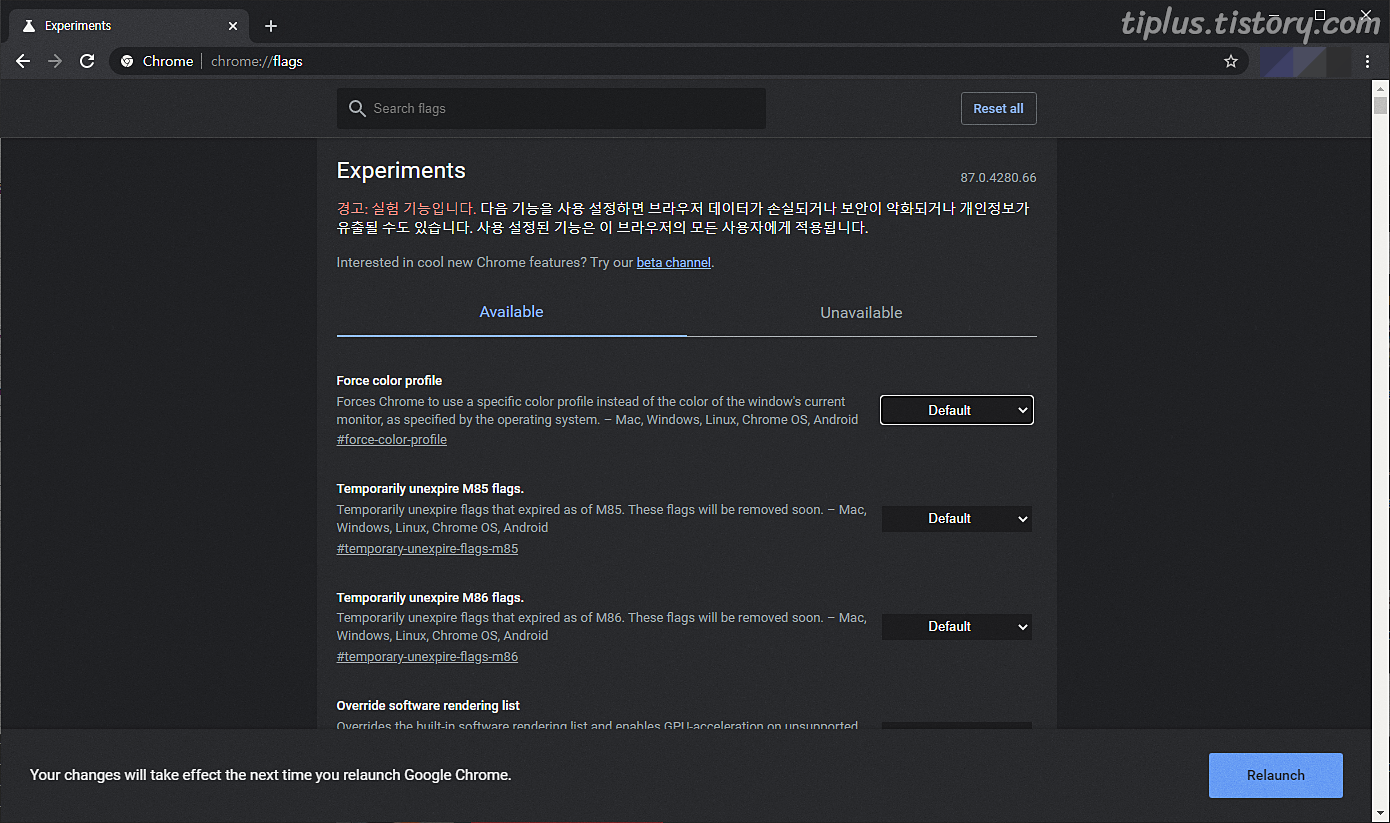Open the #temporary-unexpire-flags-m86 link
1390x823 pixels.
click(427, 657)
